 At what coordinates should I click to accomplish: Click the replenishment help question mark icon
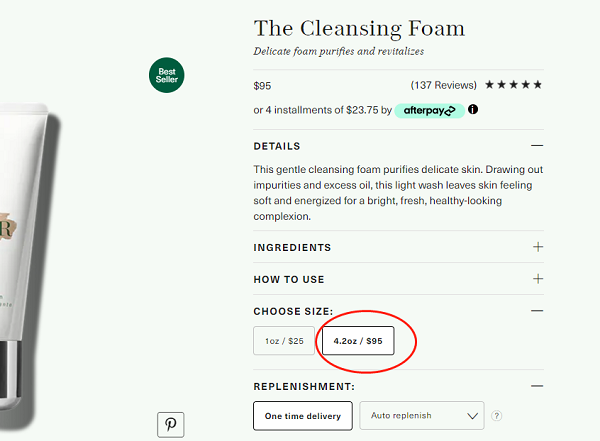[x=496, y=416]
